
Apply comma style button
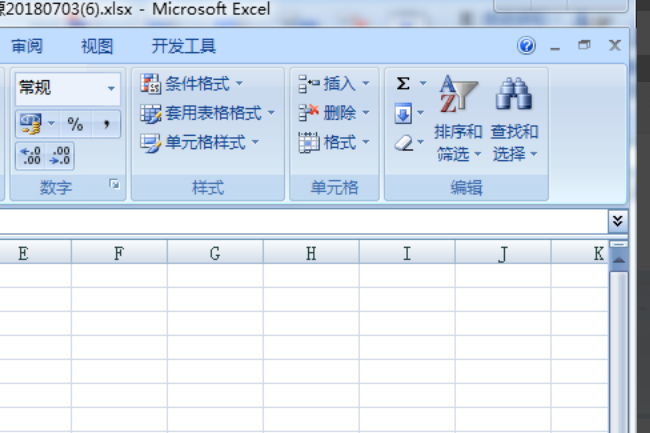107,124
